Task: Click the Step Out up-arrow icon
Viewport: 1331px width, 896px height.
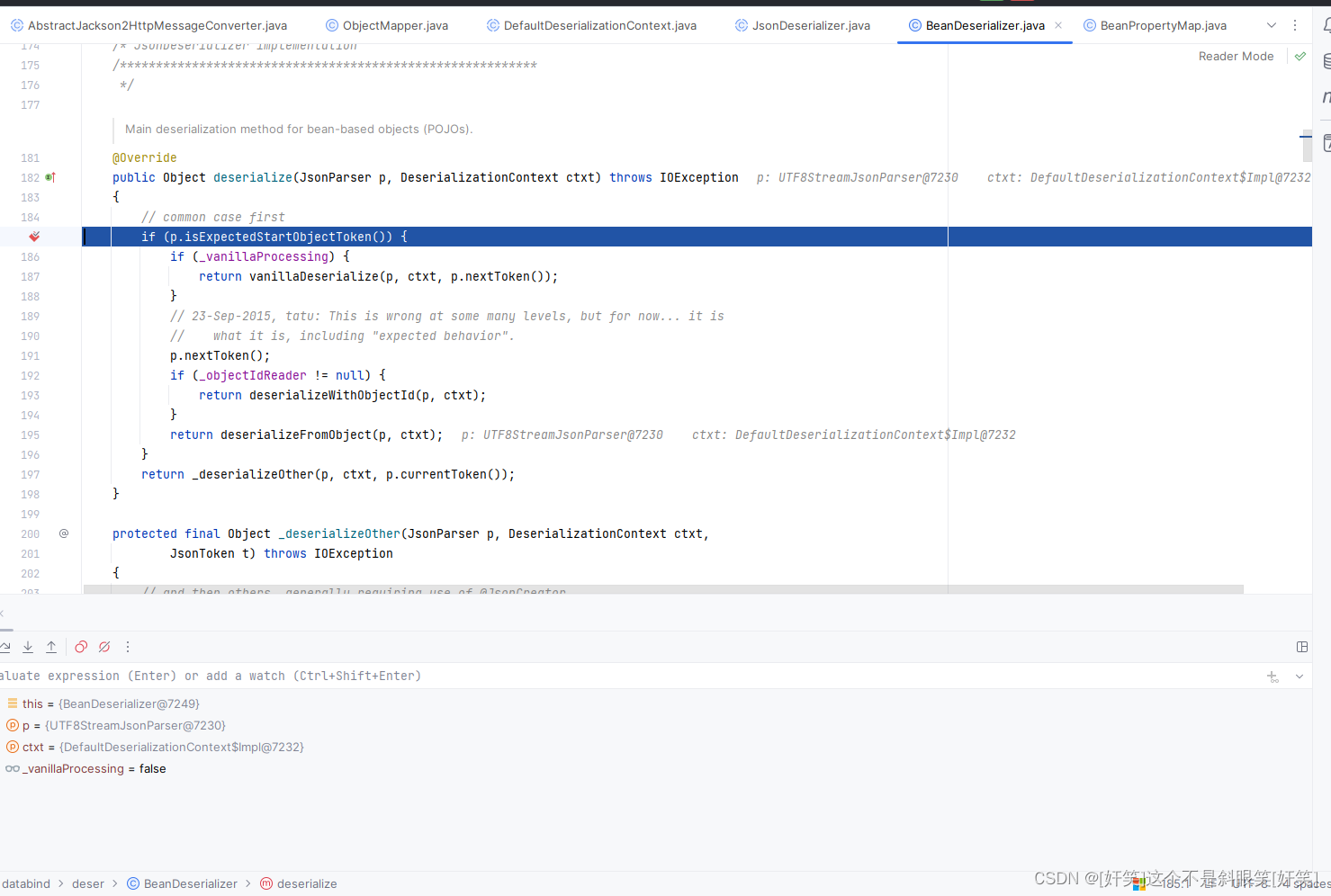Action: pos(51,647)
